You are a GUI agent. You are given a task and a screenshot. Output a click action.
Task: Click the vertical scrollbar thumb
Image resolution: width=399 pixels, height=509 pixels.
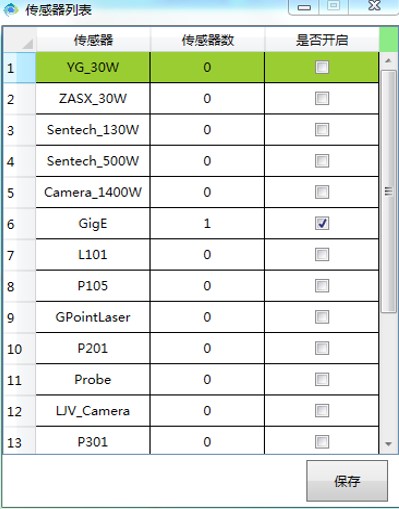388,191
